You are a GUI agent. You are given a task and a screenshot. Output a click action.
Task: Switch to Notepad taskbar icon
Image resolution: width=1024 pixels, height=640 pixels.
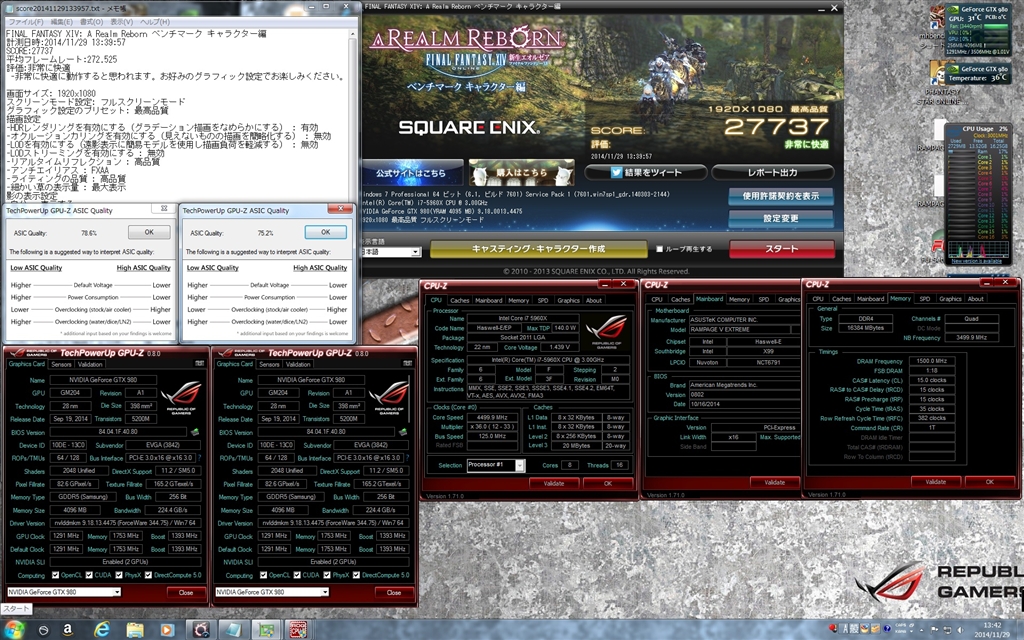233,630
